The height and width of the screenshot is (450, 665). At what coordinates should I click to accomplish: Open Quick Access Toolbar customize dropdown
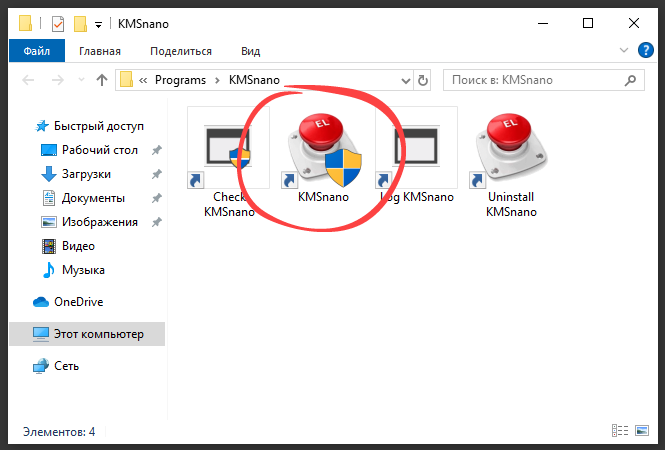[x=99, y=23]
